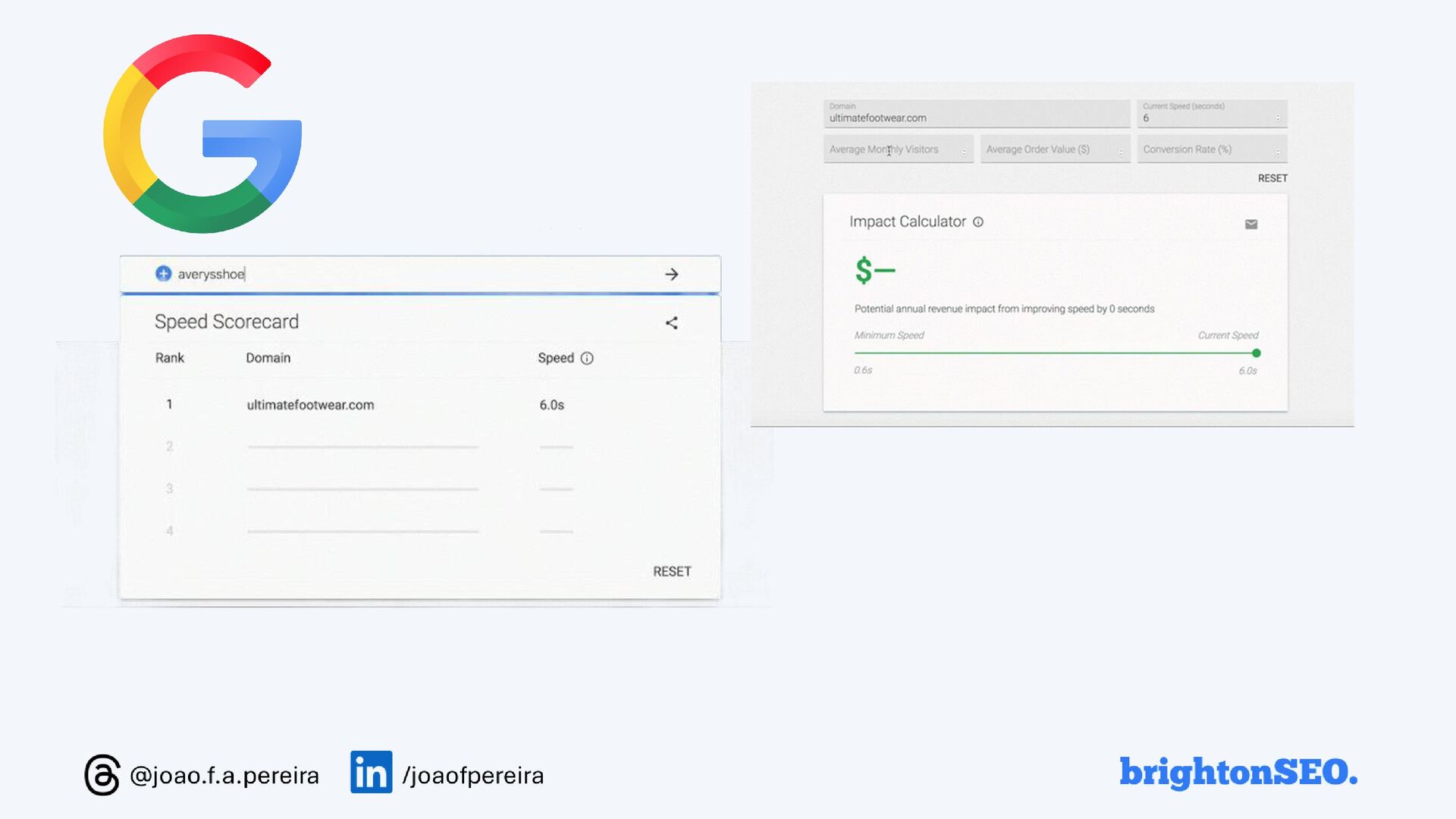Click the Threads logo icon
This screenshot has width=1456, height=819.
click(102, 774)
